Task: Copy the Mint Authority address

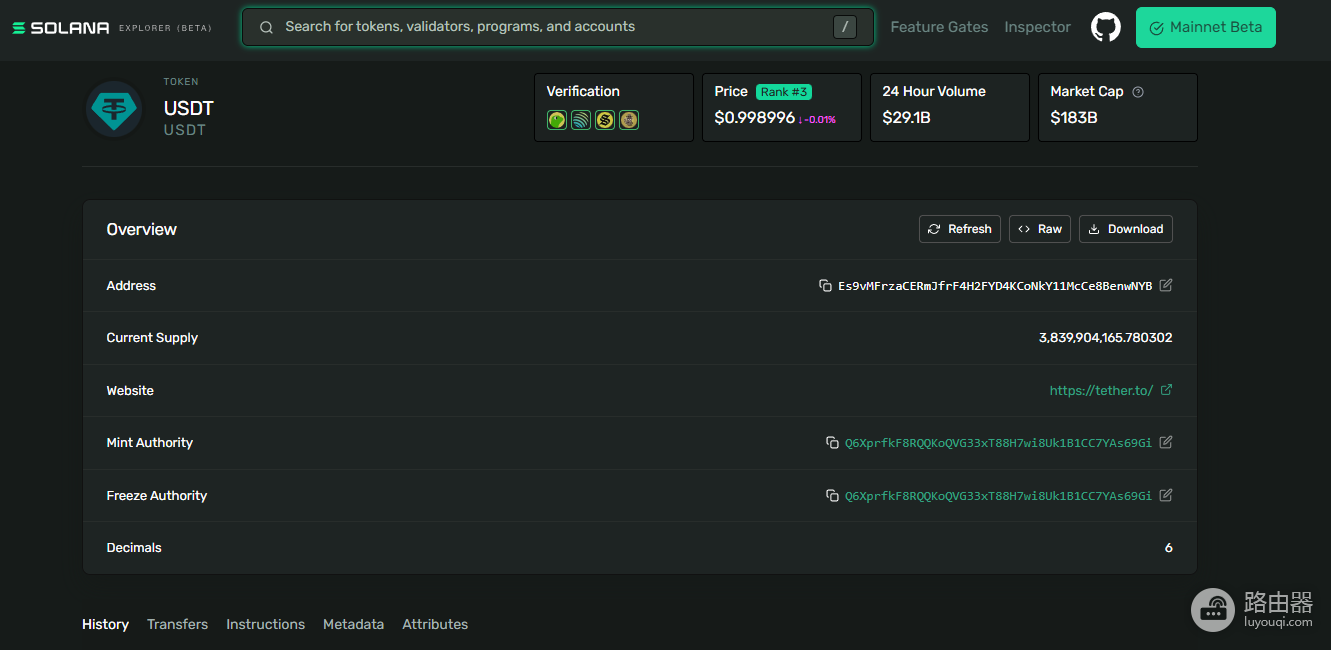Action: click(x=832, y=442)
